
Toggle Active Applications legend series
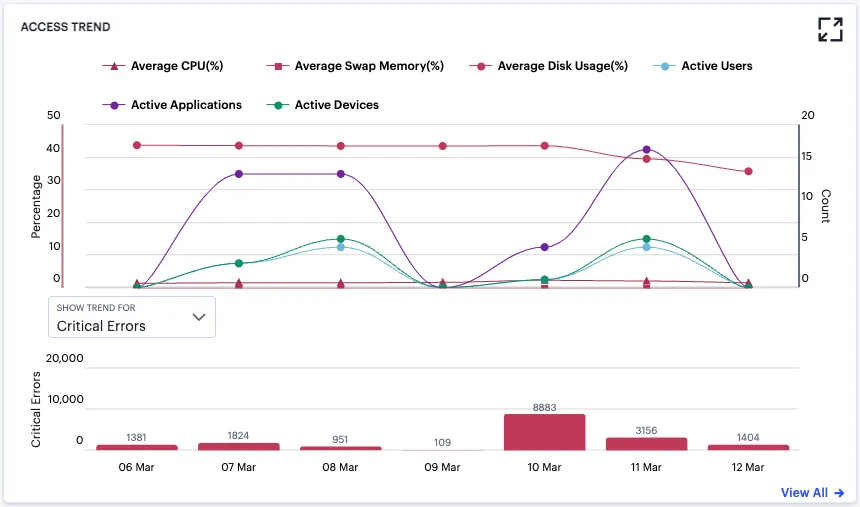pyautogui.click(x=172, y=105)
